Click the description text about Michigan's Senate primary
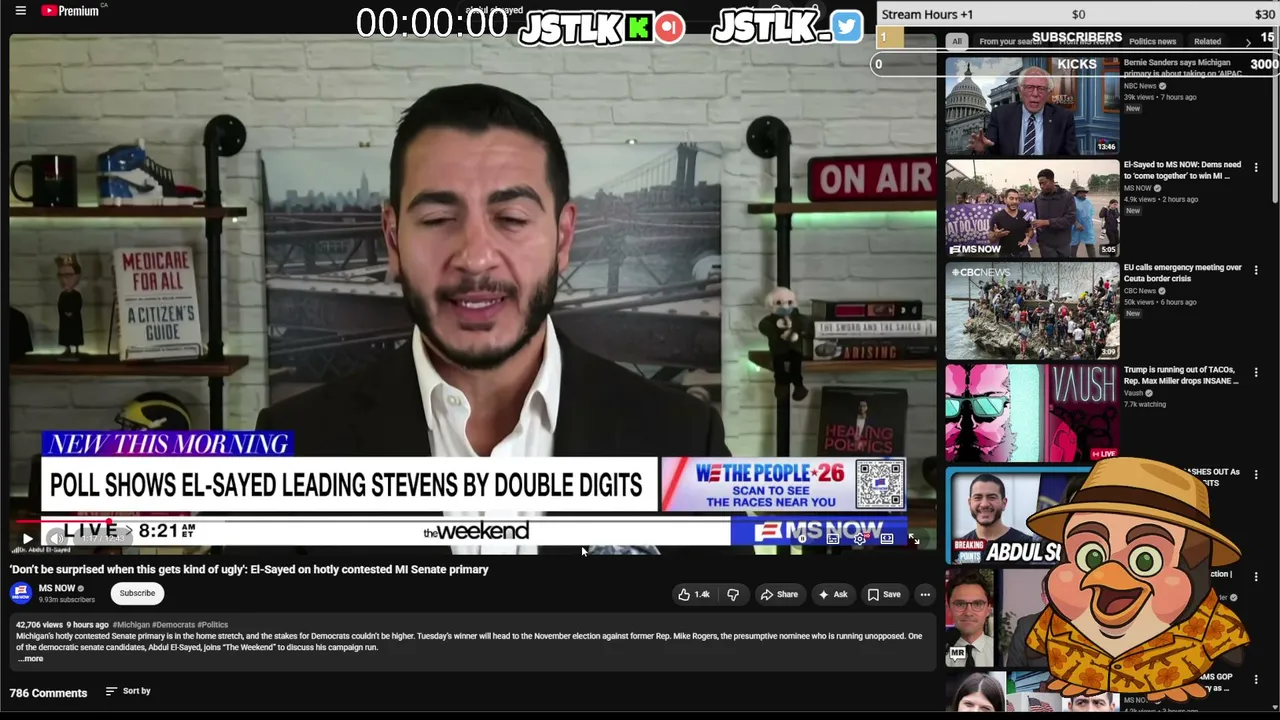This screenshot has height=720, width=1280. [x=469, y=641]
